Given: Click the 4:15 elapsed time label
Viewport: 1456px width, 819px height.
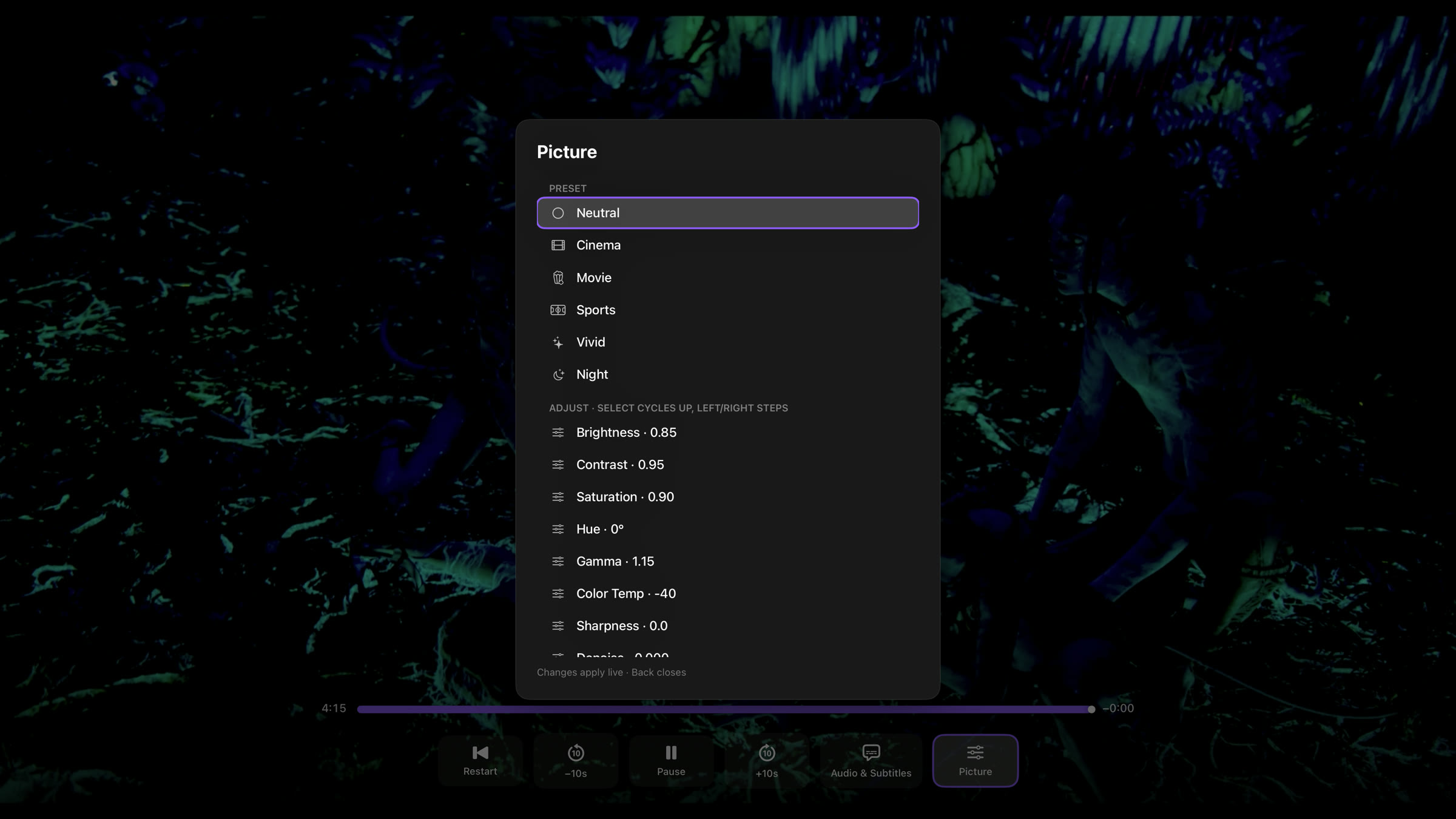Looking at the screenshot, I should click(334, 709).
